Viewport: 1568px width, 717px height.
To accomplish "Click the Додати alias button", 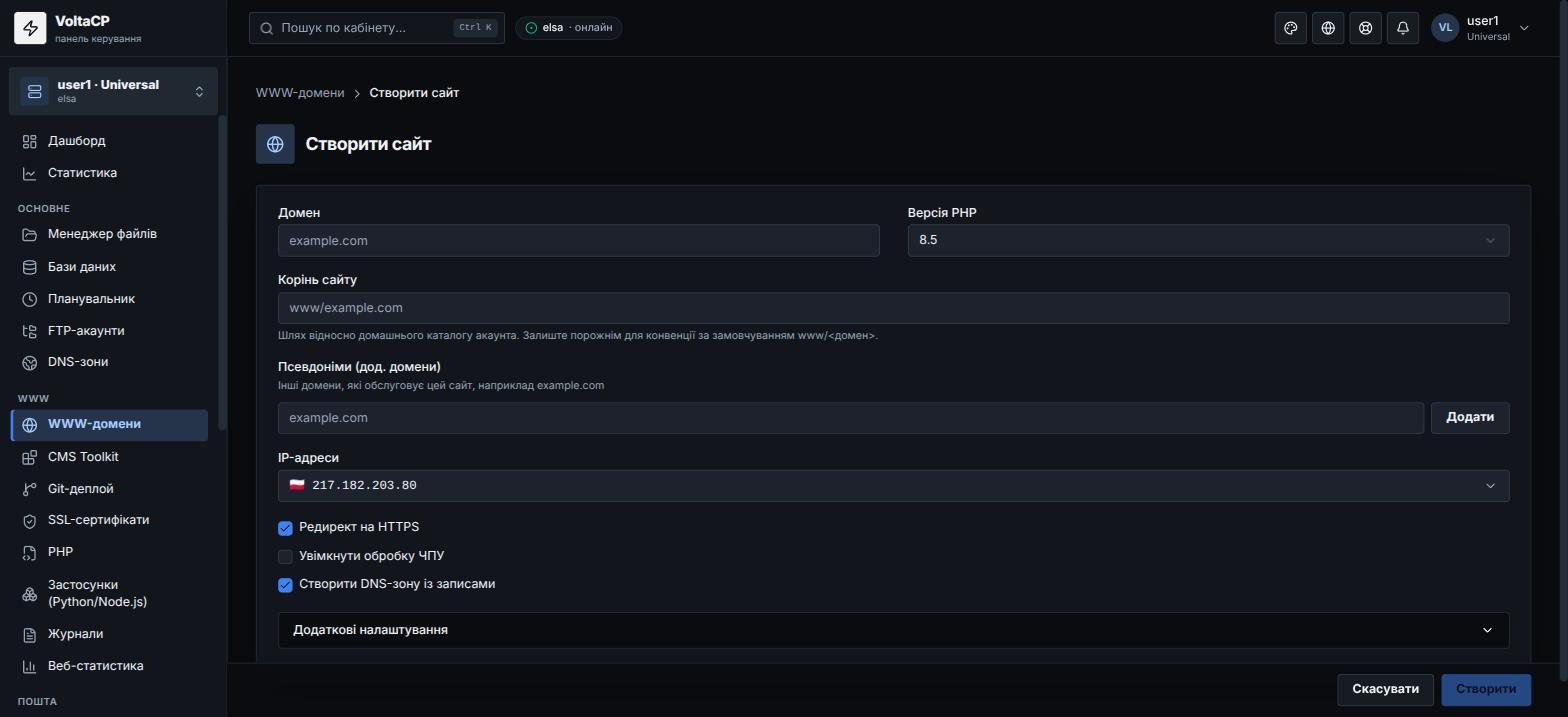I will click(x=1470, y=418).
